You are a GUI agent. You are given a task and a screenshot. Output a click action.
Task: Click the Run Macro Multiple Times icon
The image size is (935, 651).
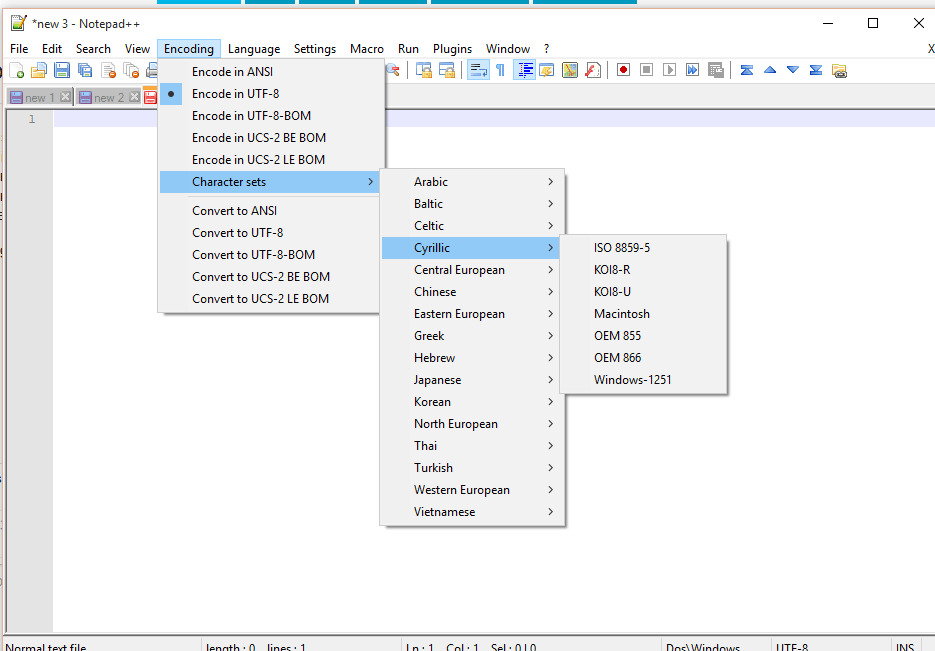[x=693, y=70]
